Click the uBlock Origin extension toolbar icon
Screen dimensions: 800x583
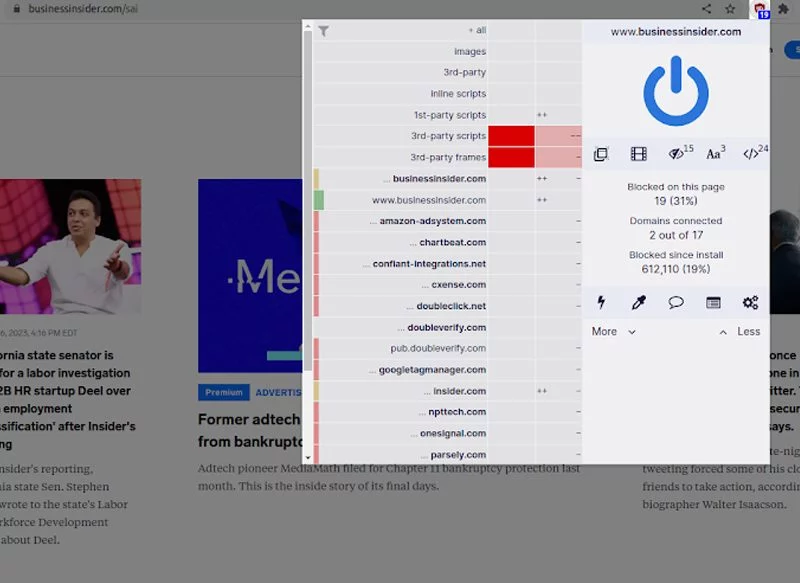761,9
